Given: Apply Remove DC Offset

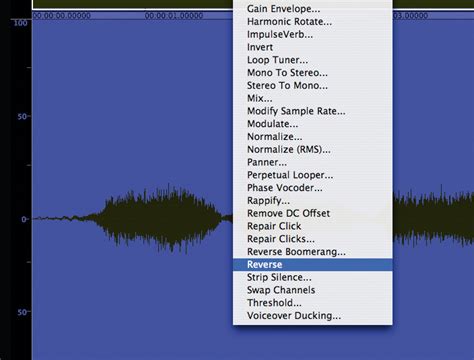Looking at the screenshot, I should pyautogui.click(x=312, y=213).
